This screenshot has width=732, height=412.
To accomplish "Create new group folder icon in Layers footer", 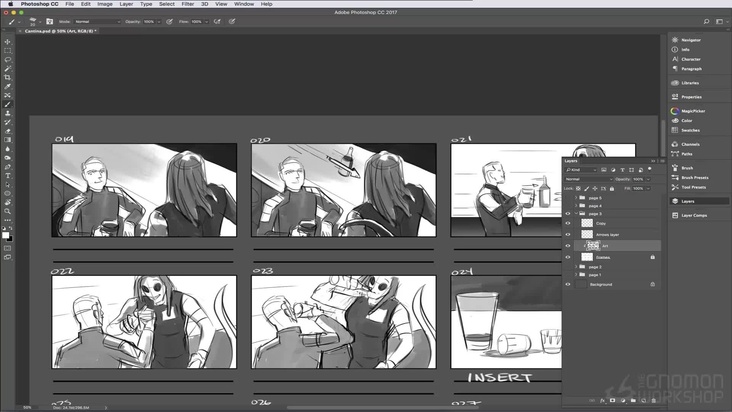I will click(633, 400).
